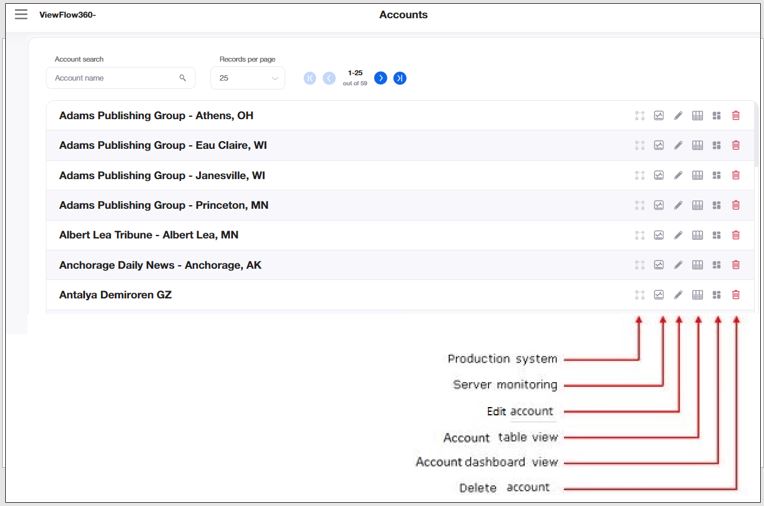Open dashboard view for Albert Lea Tribune

click(717, 236)
